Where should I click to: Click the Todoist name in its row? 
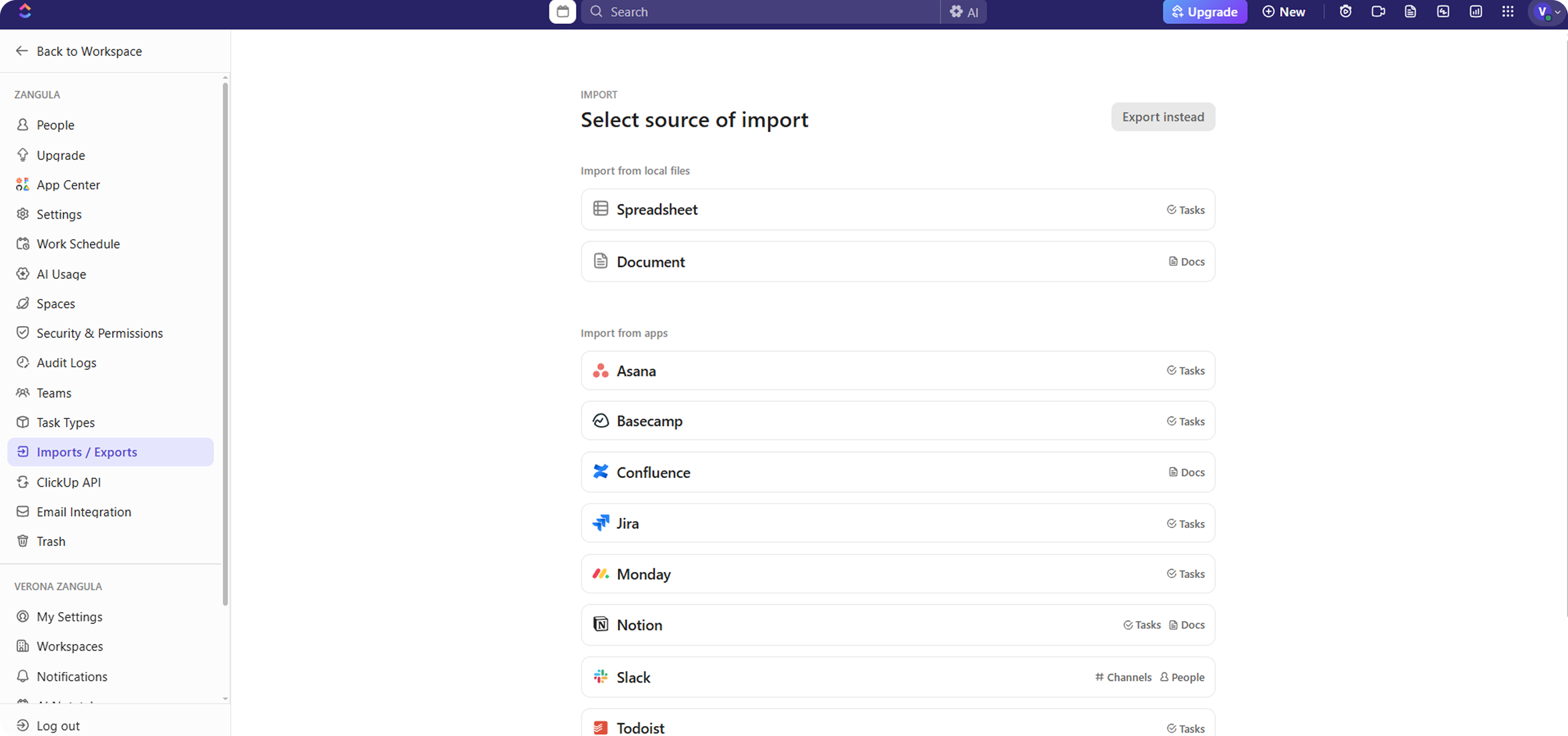pyautogui.click(x=640, y=728)
